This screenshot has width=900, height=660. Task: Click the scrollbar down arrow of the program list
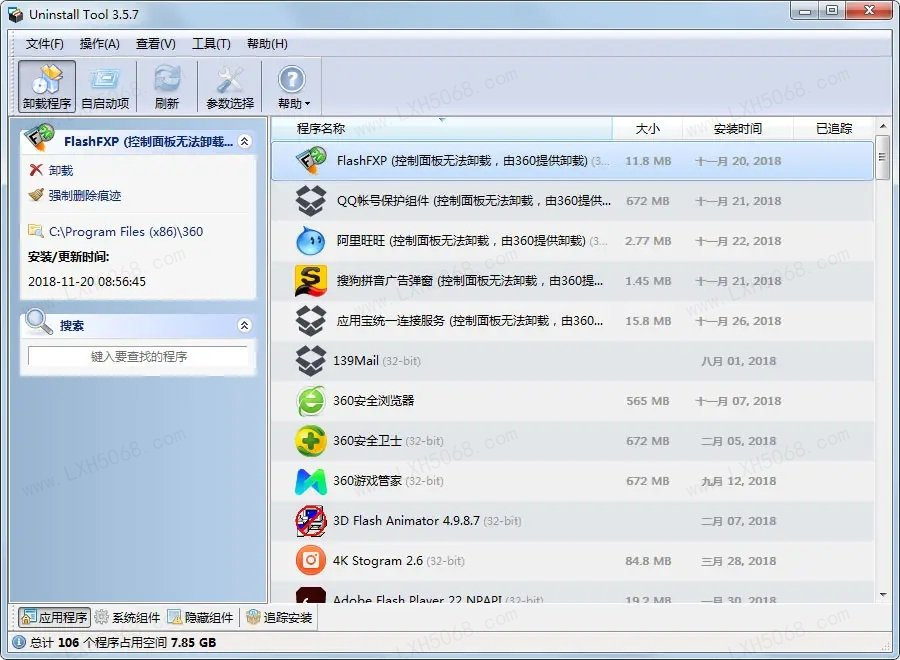pyautogui.click(x=883, y=595)
